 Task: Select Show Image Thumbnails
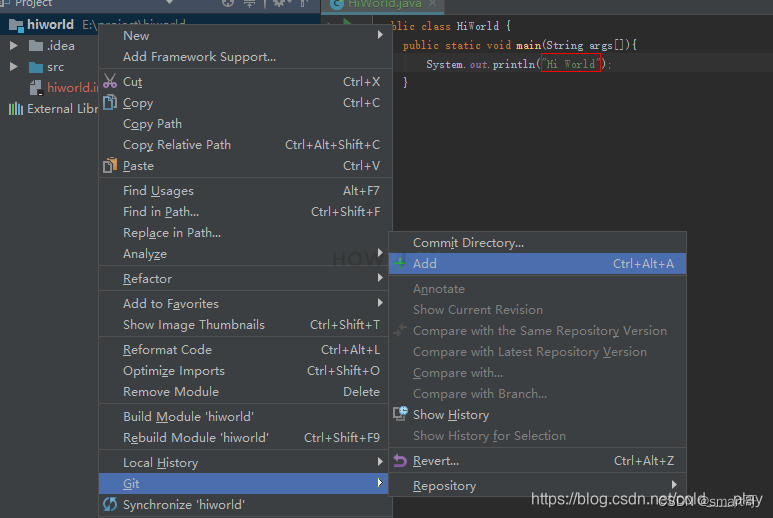point(246,325)
